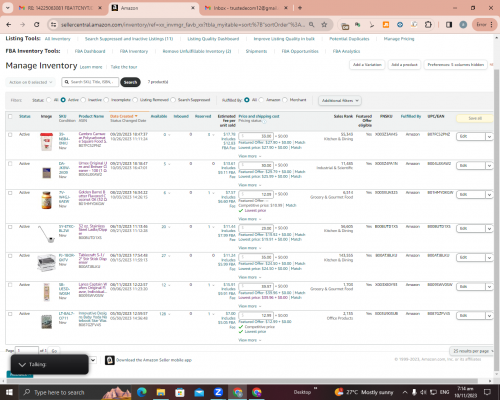Tick the checkbox for the Golden Barrel row
The width and height of the screenshot is (500, 400).
pos(10,193)
